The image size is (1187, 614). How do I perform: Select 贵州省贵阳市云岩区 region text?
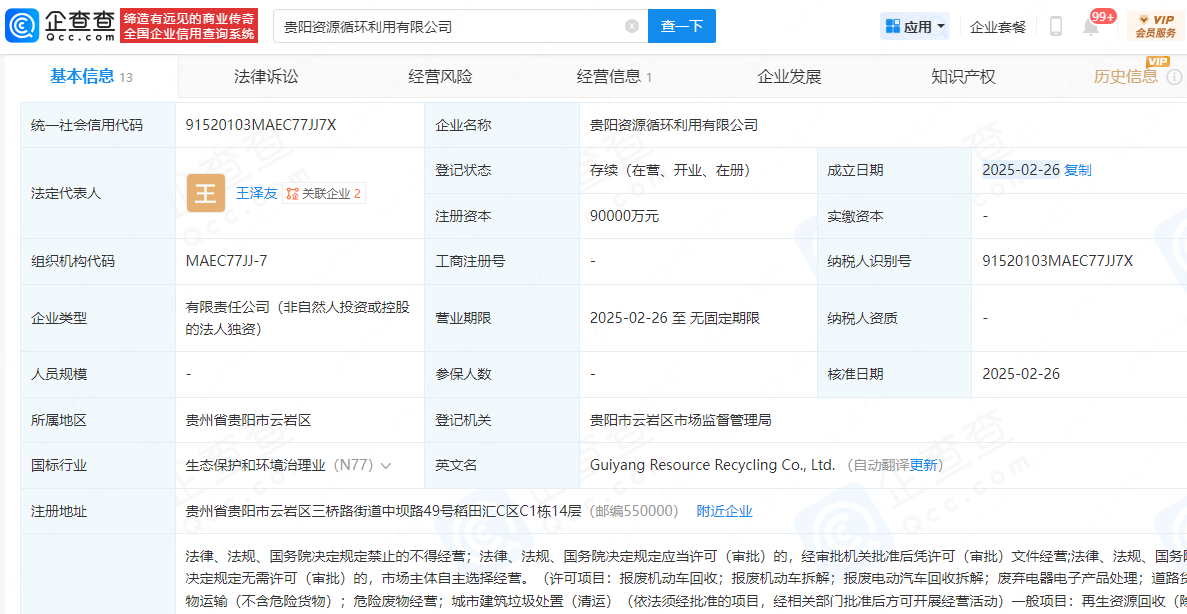tap(248, 419)
